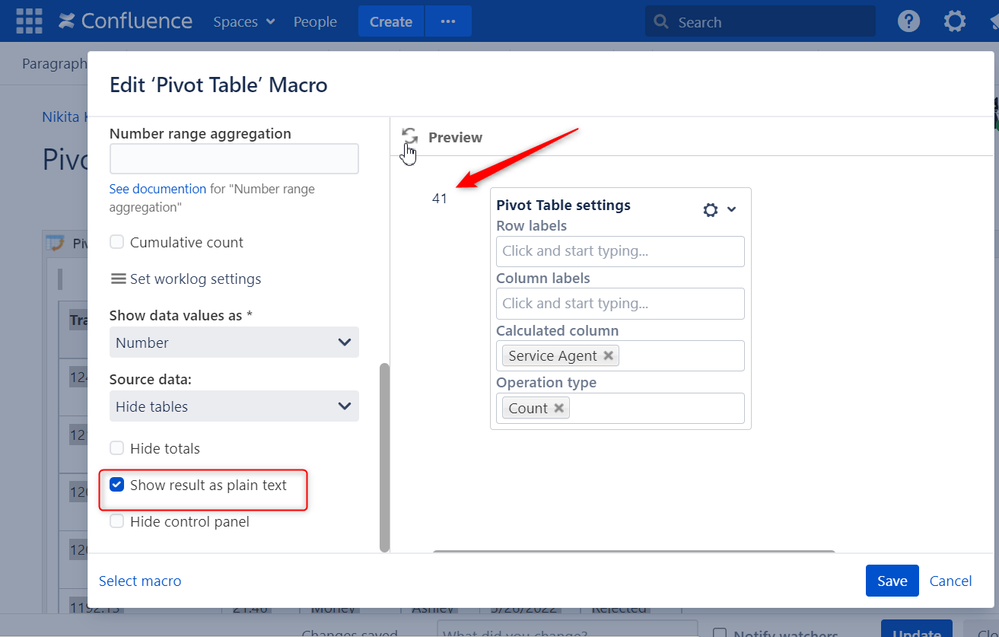Click the Create button
Screen dimensions: 999x637
coord(391,21)
